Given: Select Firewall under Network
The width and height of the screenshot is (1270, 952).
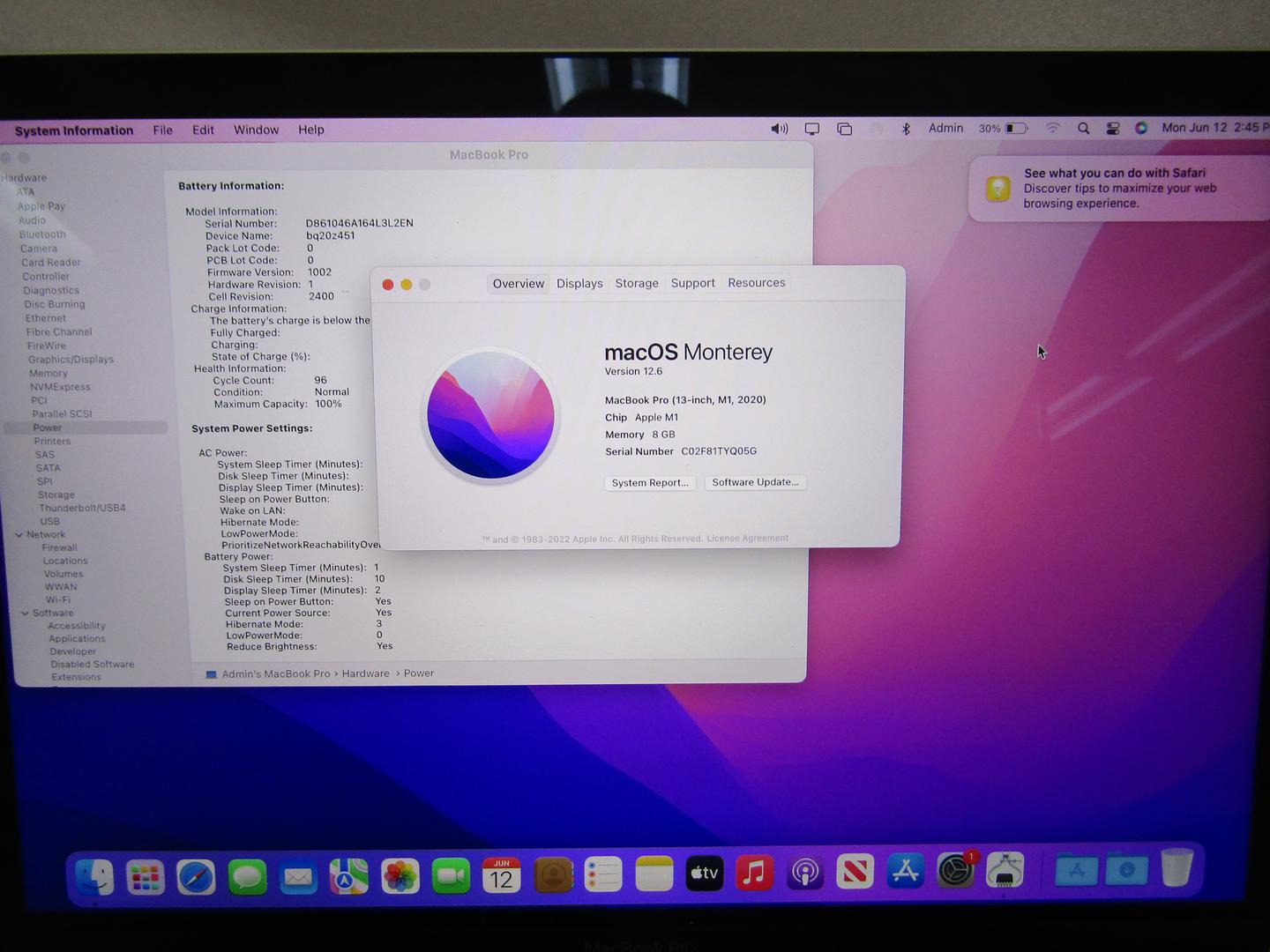Looking at the screenshot, I should point(60,548).
